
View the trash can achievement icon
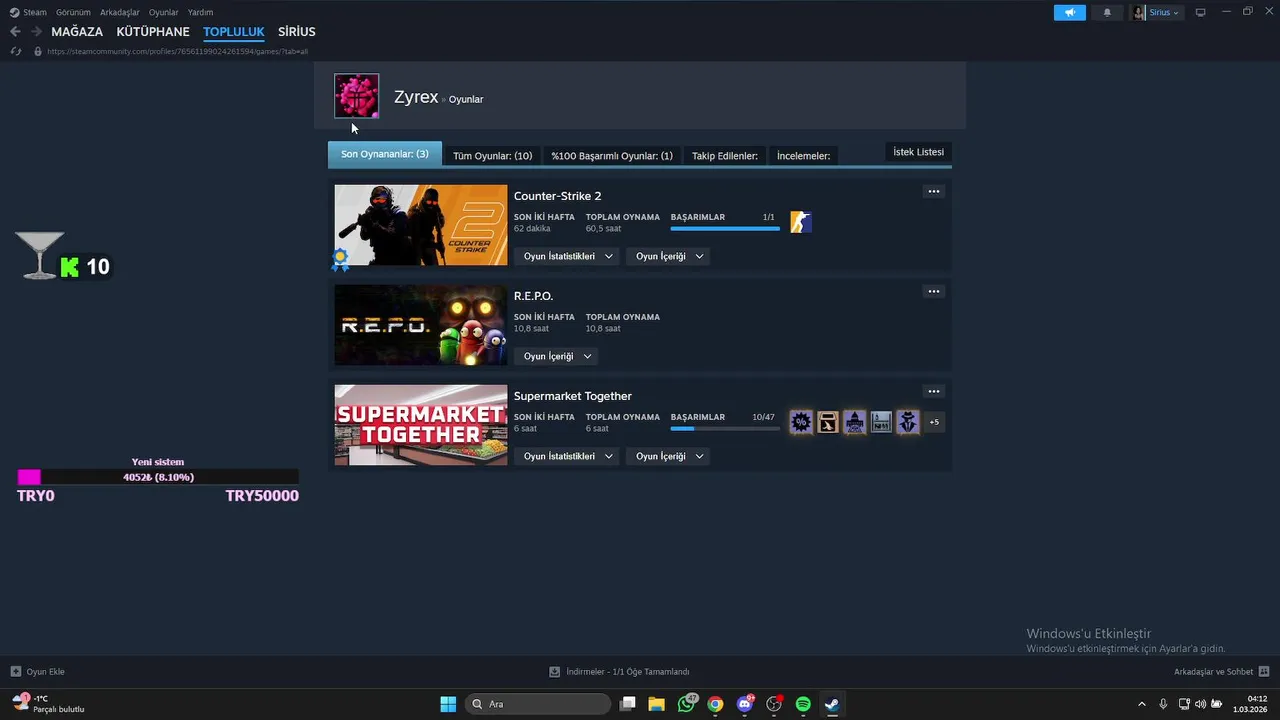coord(828,422)
